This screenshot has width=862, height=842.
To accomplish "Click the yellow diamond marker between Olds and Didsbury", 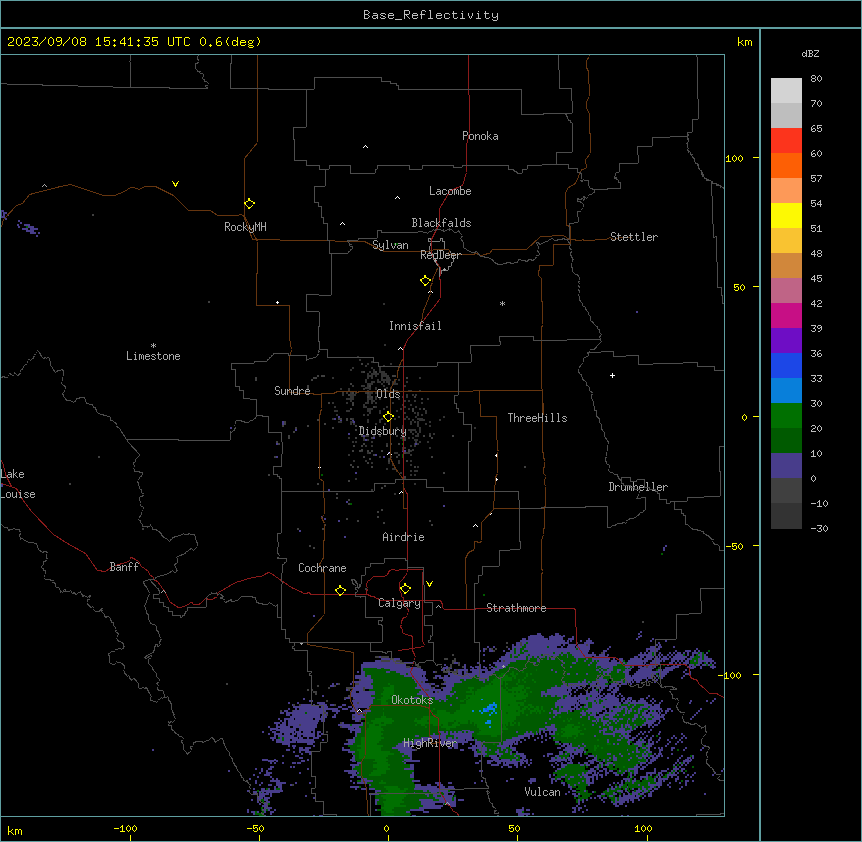I will click(x=388, y=417).
